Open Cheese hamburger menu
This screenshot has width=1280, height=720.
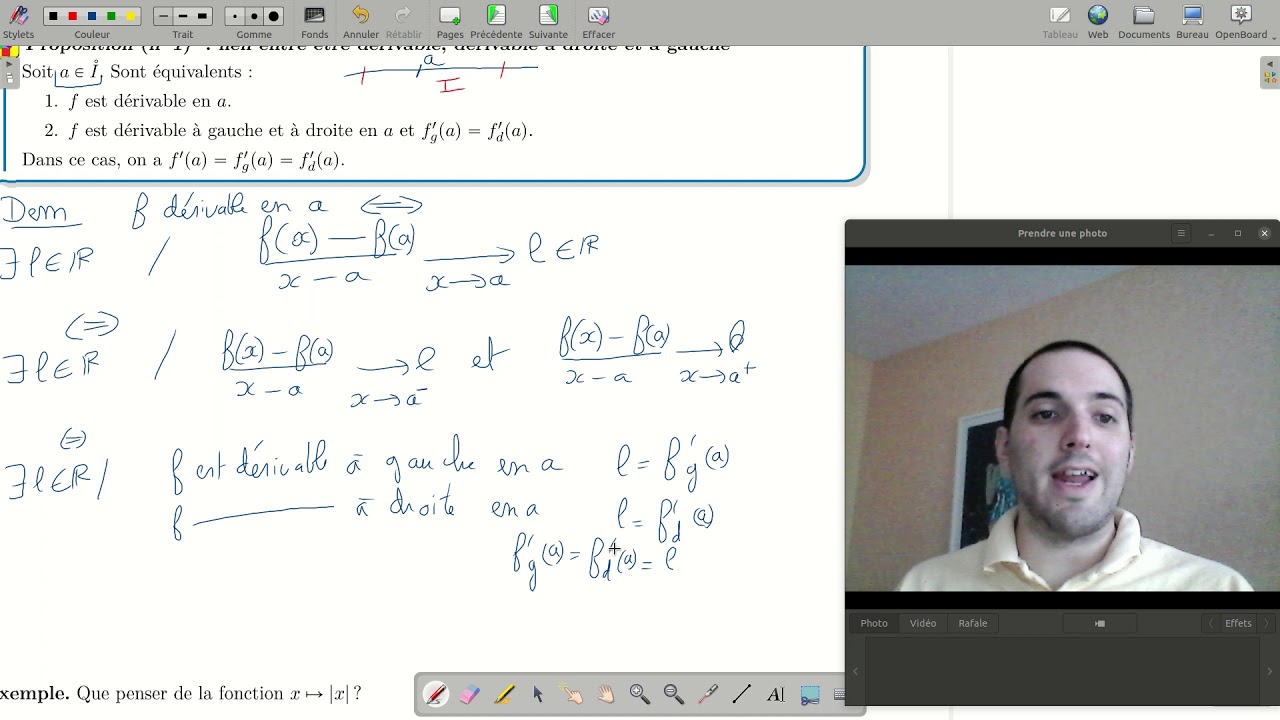(x=1181, y=233)
